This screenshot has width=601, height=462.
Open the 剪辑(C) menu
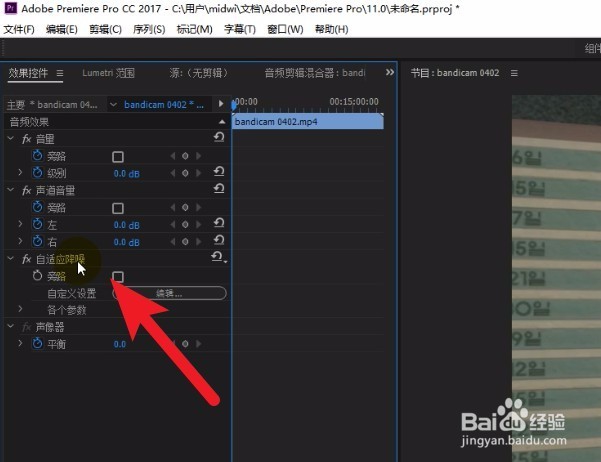click(x=105, y=30)
